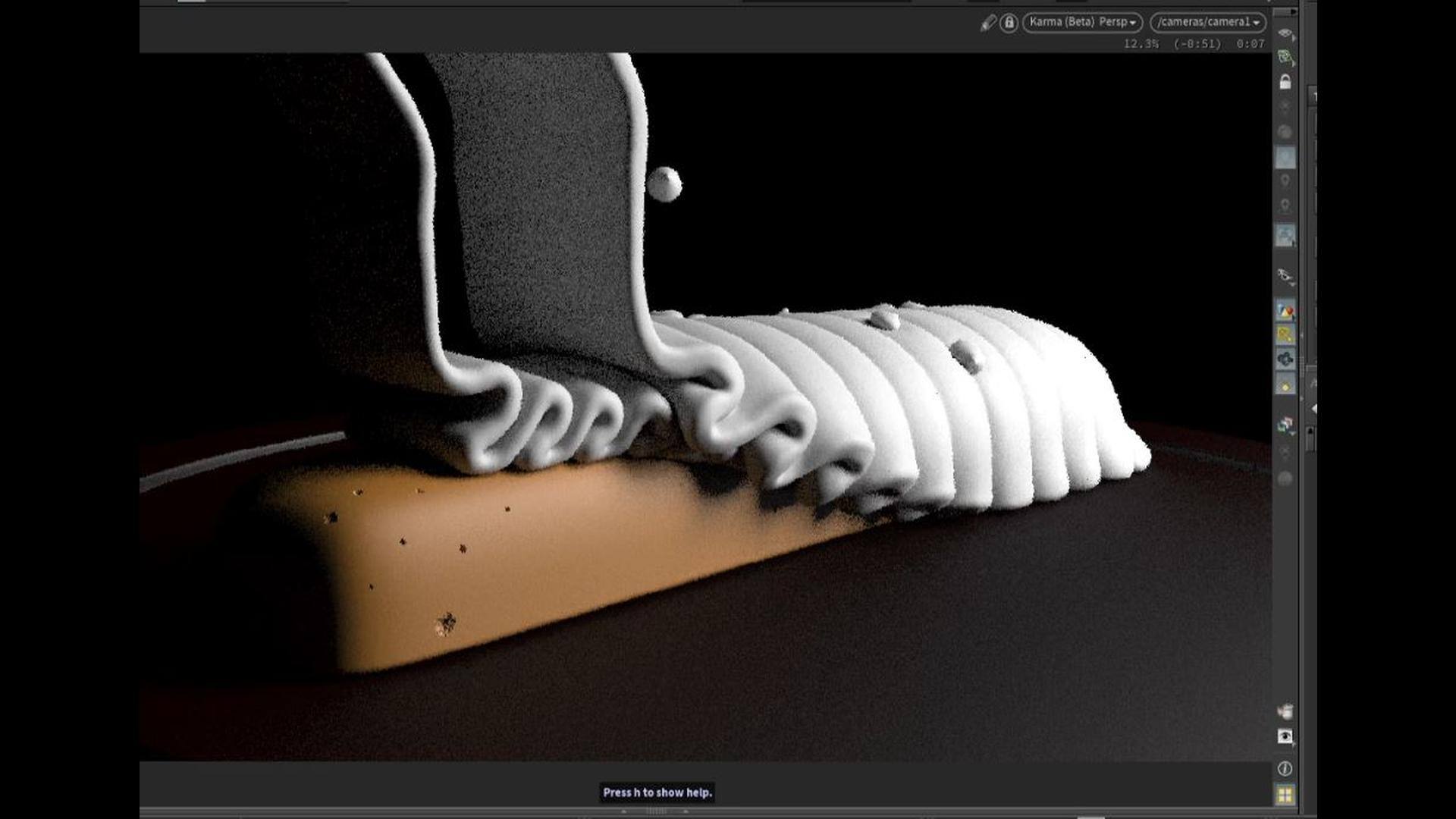The width and height of the screenshot is (1456, 819).
Task: Click the small left-pointing collapse arrow on right edge
Action: click(x=1314, y=409)
